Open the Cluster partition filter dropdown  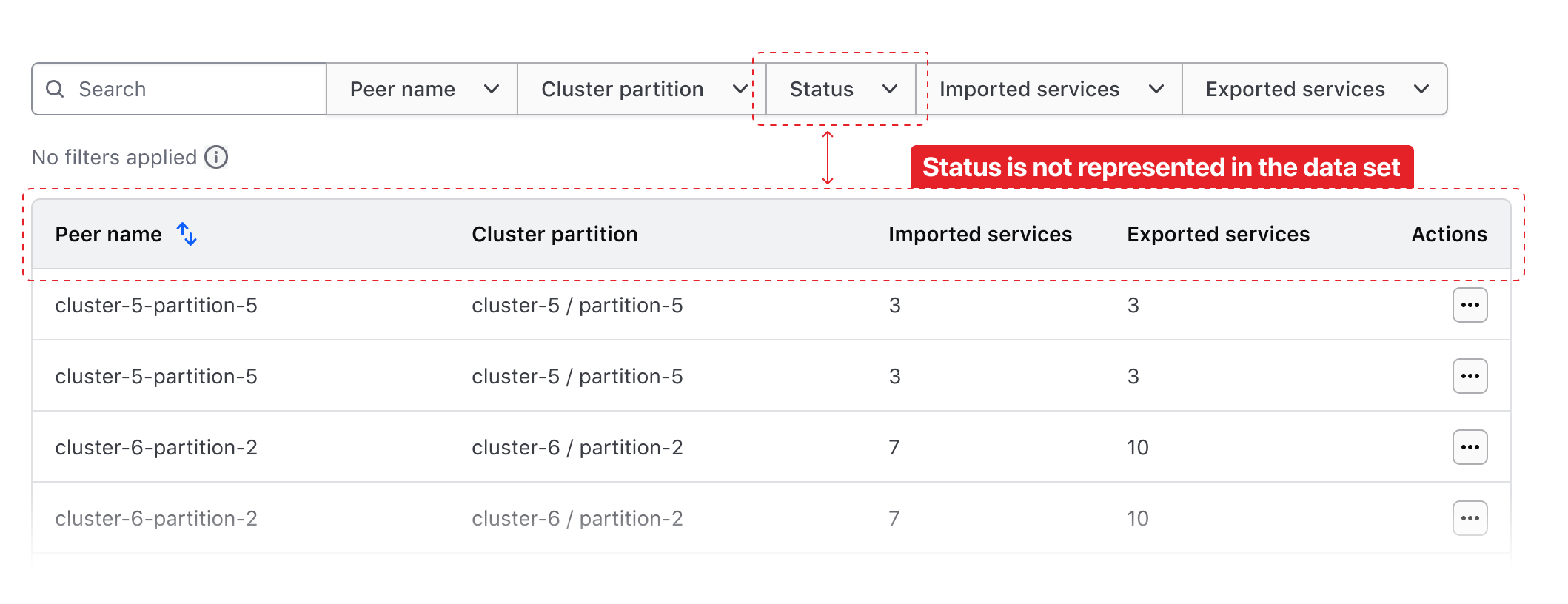(x=642, y=89)
